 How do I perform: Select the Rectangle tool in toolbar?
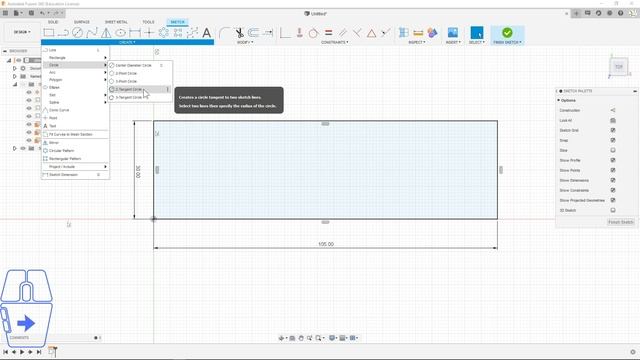tap(49, 33)
